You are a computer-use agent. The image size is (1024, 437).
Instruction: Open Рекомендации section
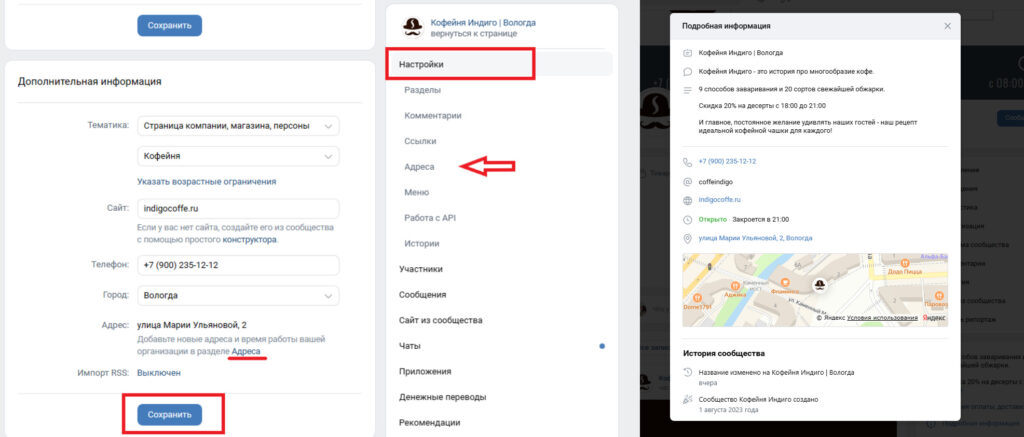click(x=430, y=423)
